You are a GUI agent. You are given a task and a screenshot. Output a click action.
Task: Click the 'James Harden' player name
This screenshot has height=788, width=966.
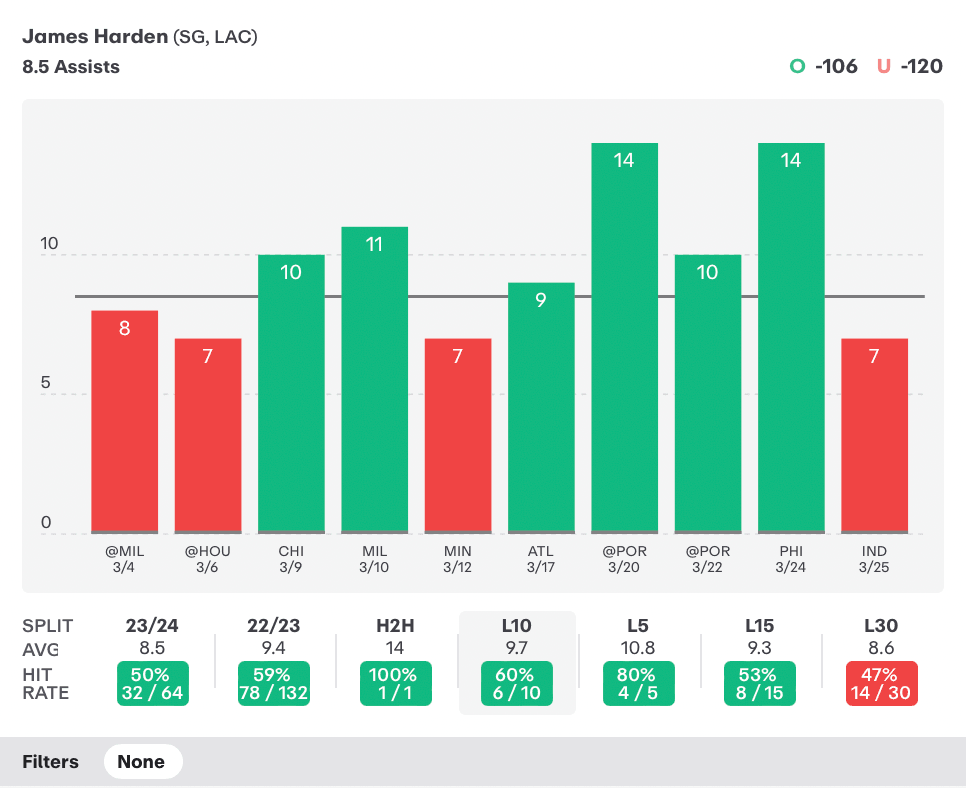95,36
